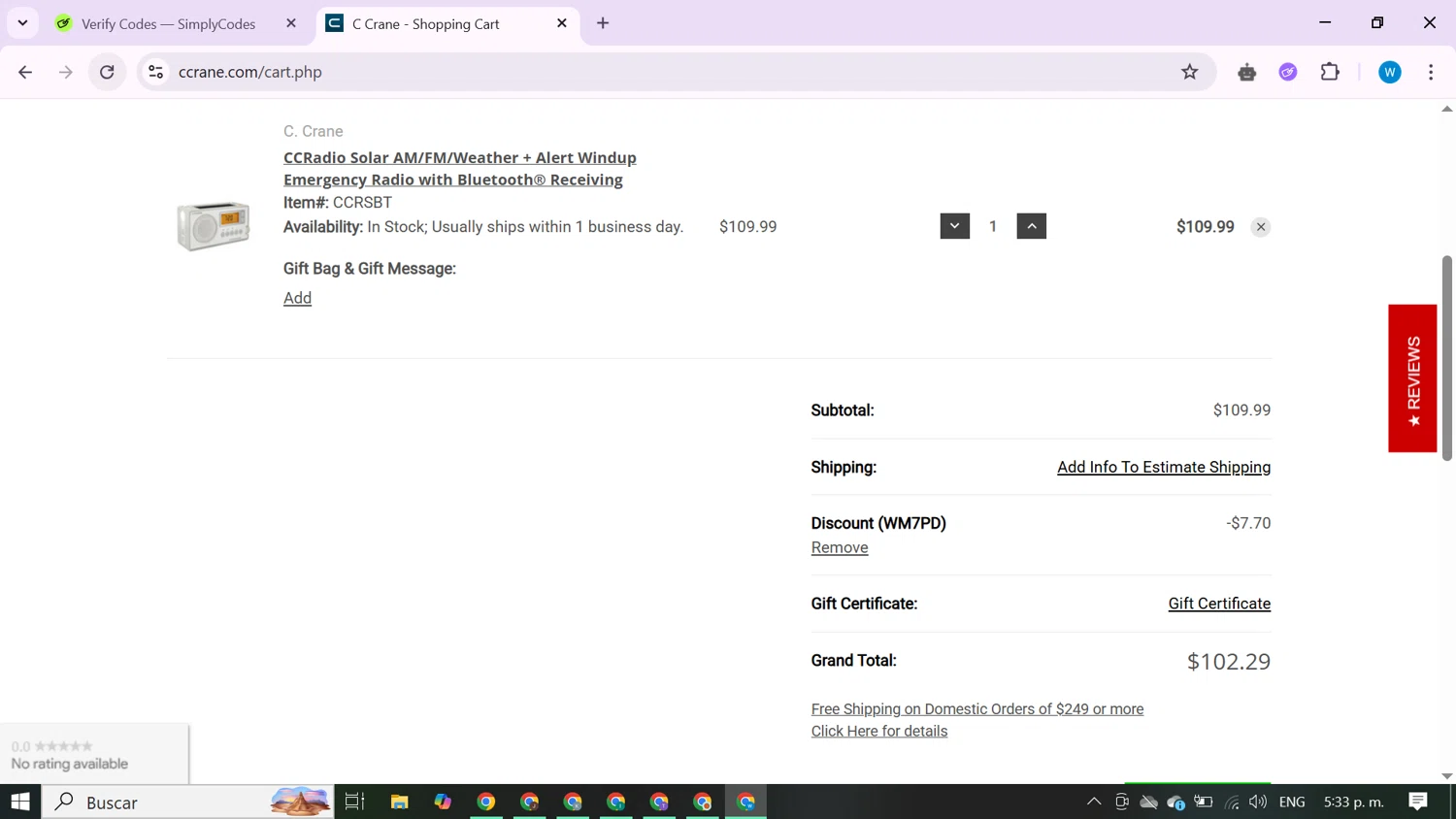This screenshot has width=1456, height=819.
Task: Click the CCRadio product thumbnail image
Action: (x=214, y=226)
